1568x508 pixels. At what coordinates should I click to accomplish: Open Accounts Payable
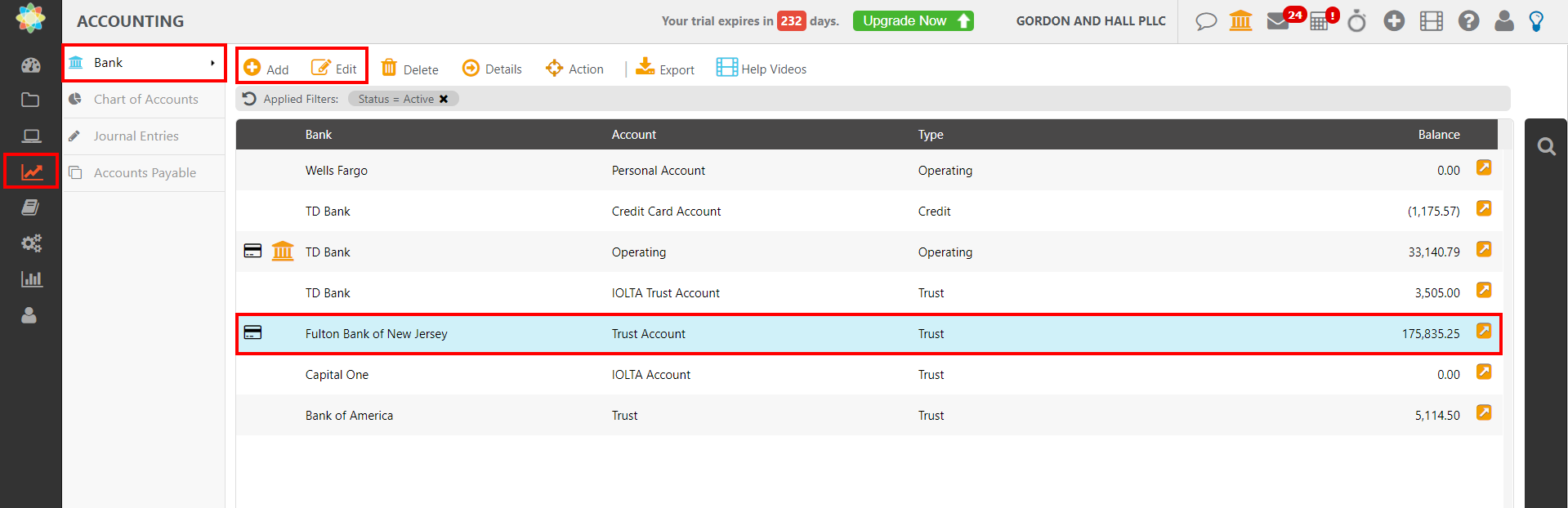145,173
